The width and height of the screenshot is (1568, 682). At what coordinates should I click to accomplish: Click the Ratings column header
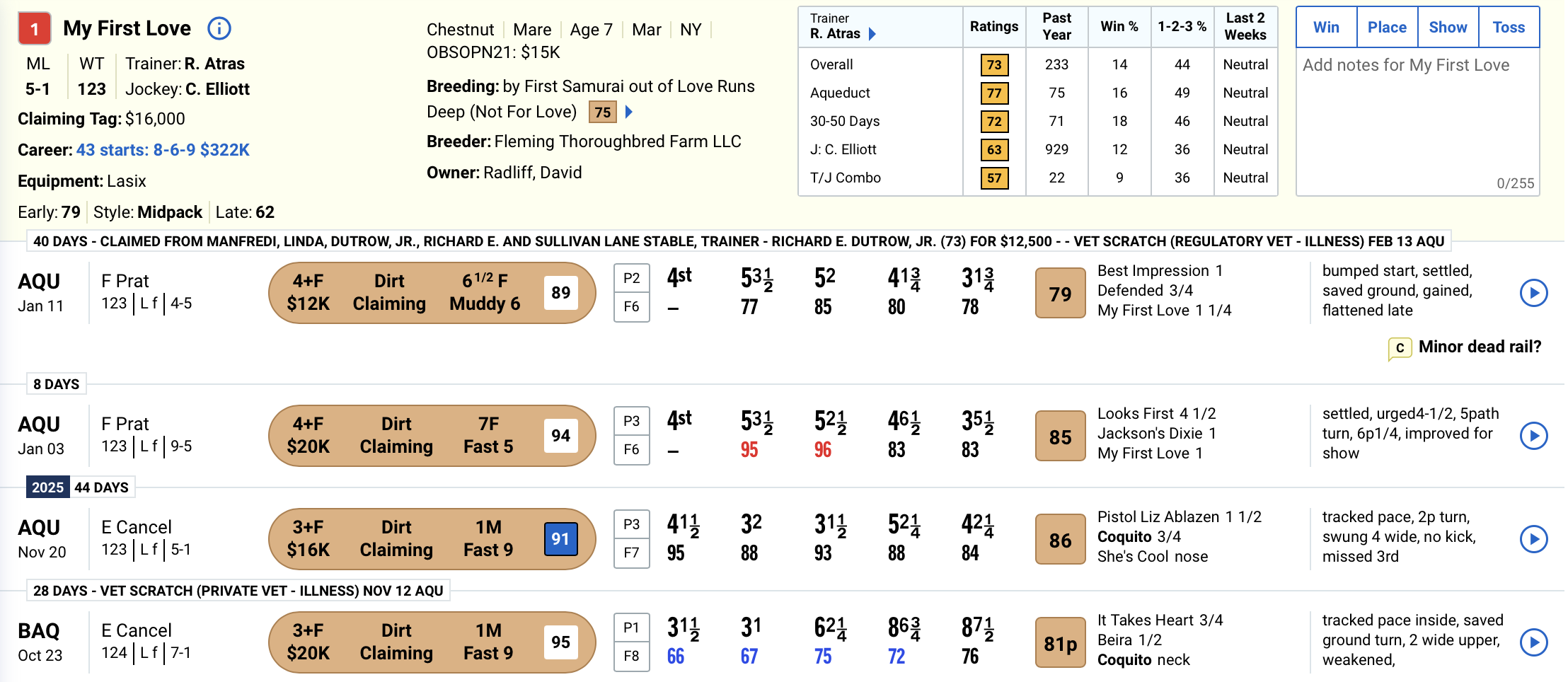click(993, 27)
